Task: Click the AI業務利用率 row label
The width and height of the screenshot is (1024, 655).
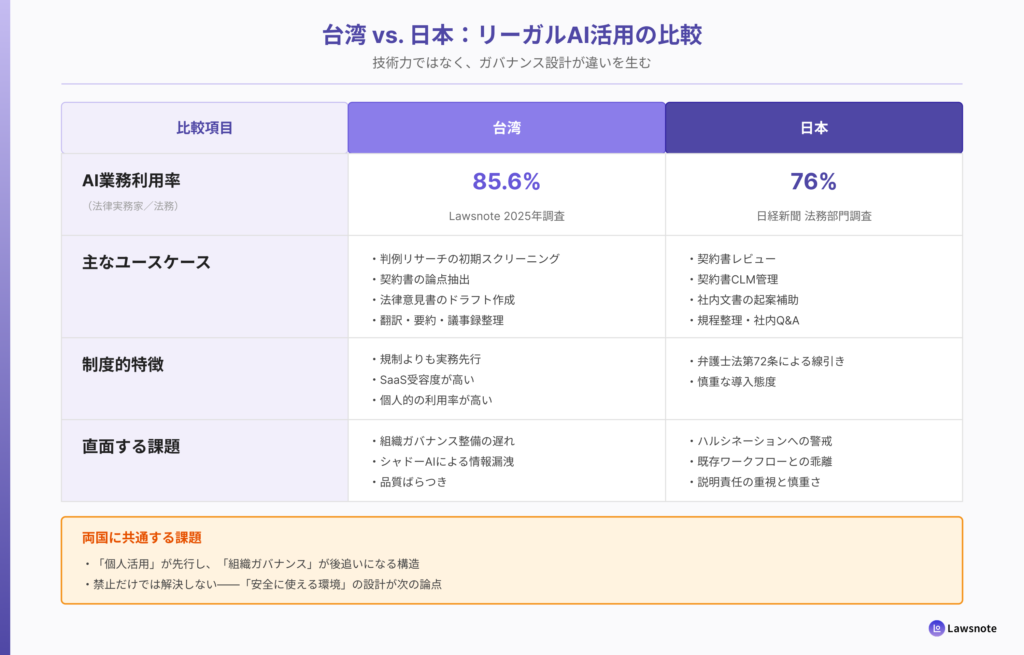Action: click(x=131, y=180)
